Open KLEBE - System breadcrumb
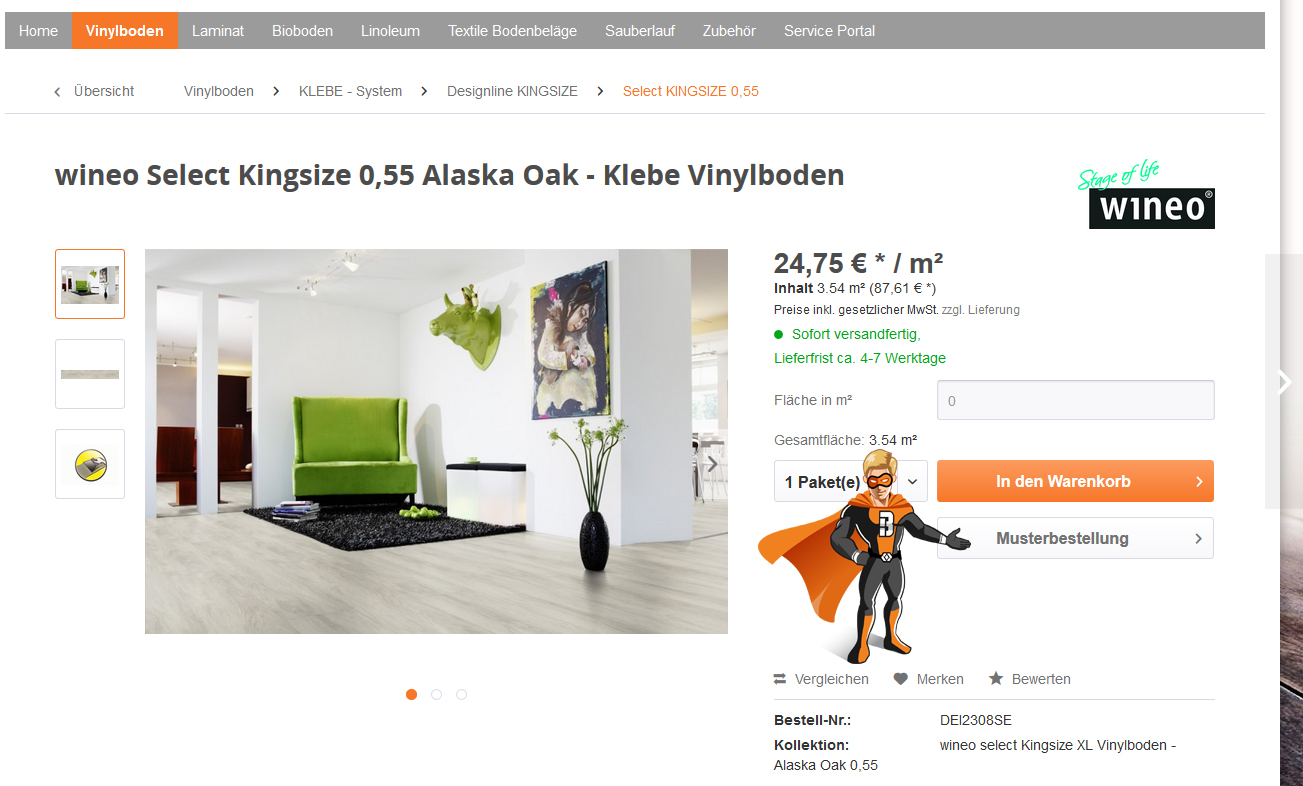 [x=350, y=91]
